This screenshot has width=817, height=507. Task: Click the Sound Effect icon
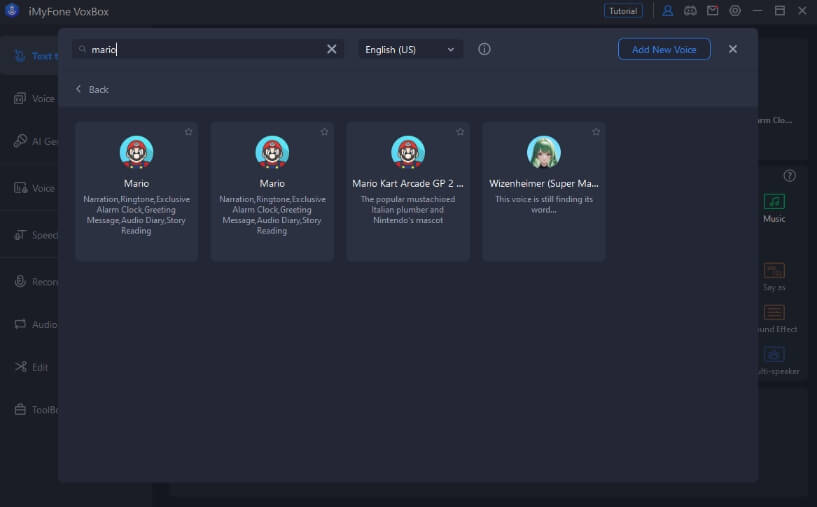coord(774,313)
